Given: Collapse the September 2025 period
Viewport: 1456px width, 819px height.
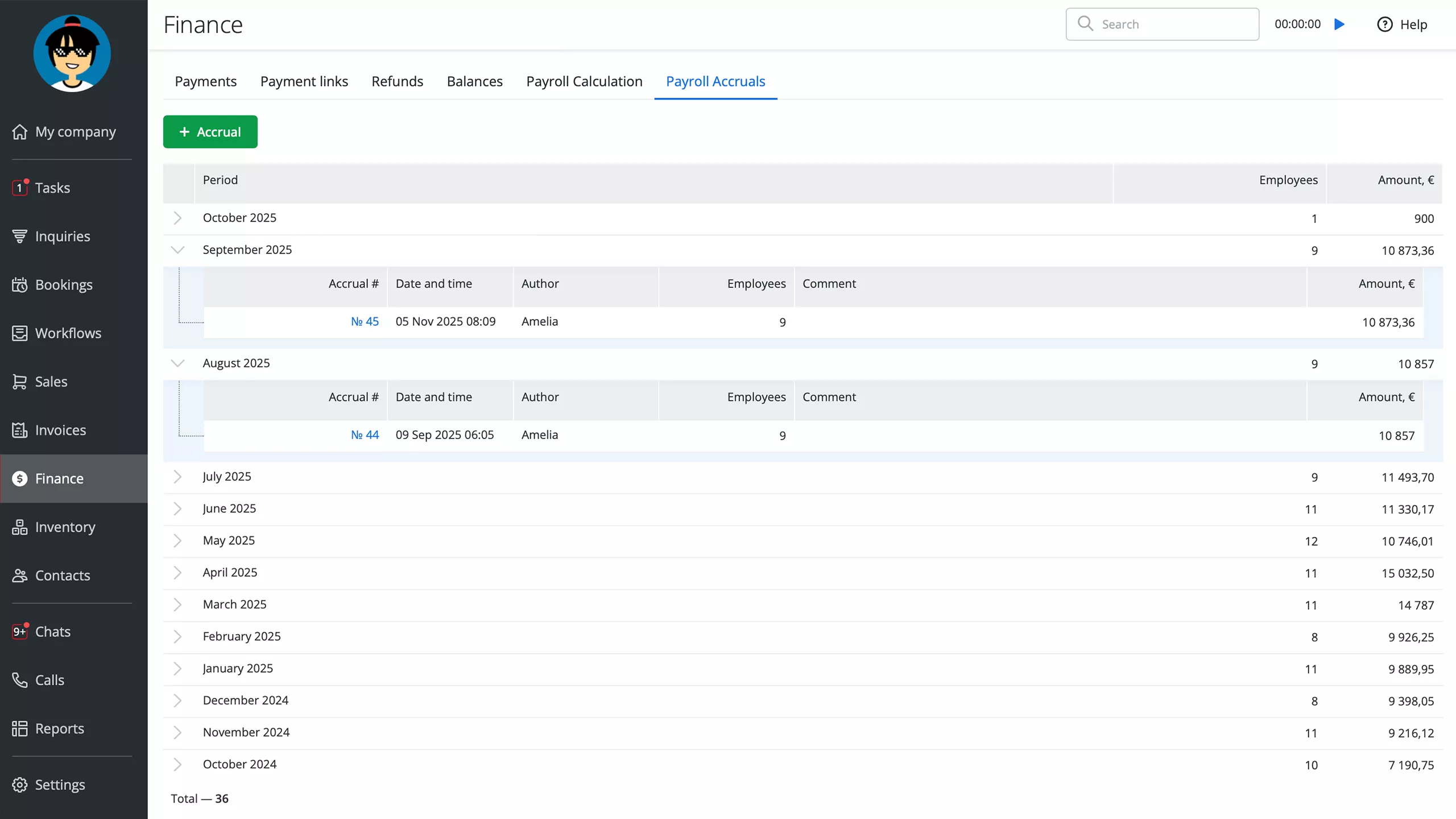Looking at the screenshot, I should pos(177,250).
